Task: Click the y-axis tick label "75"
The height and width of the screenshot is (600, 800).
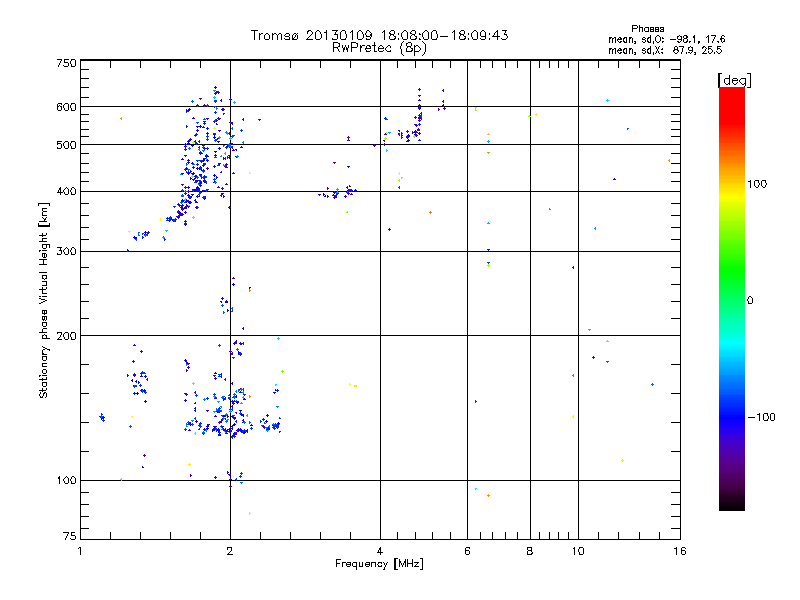Action: [70, 536]
